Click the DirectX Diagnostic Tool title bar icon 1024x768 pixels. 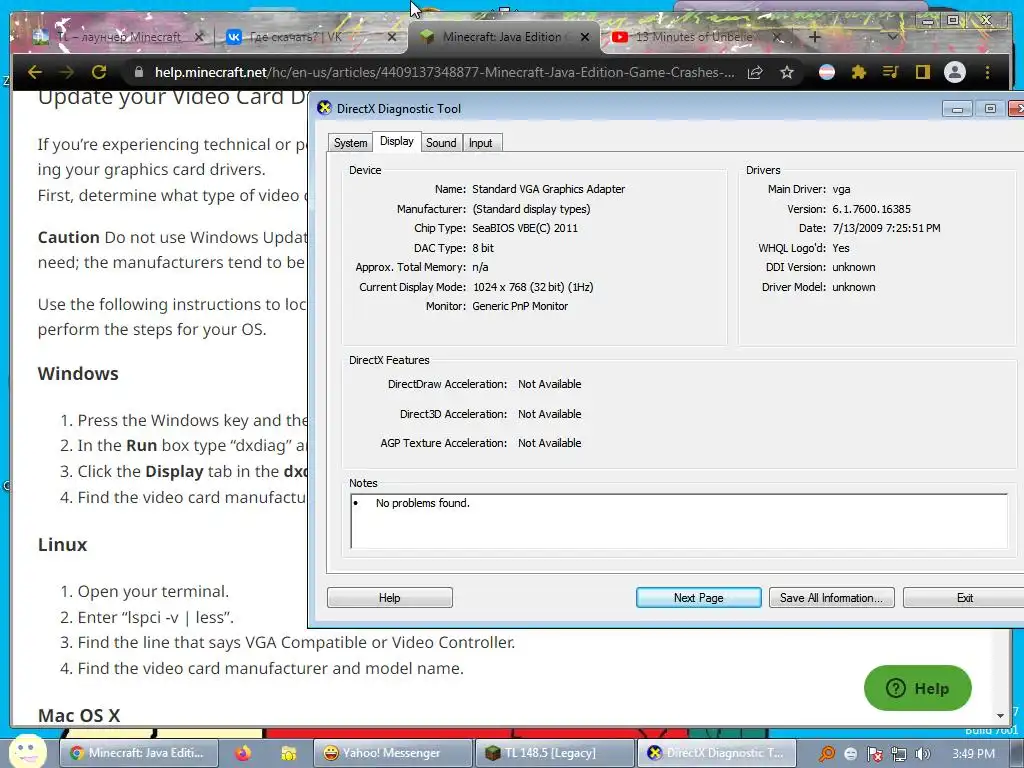(x=324, y=108)
